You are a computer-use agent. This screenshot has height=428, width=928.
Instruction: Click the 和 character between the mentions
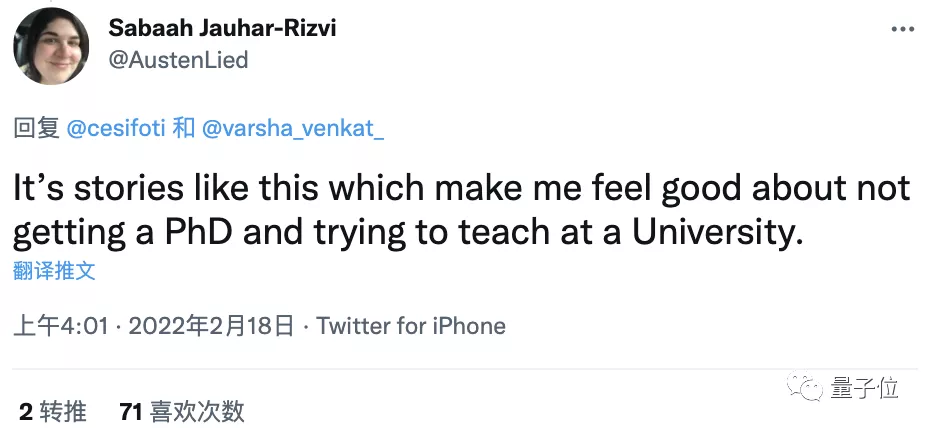point(183,128)
